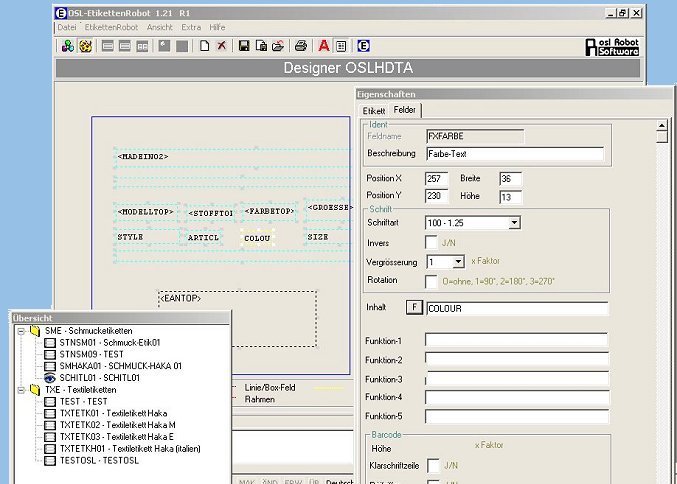Click the label icon beside STNSM01
Image resolution: width=677 pixels, height=484 pixels.
coord(50,343)
